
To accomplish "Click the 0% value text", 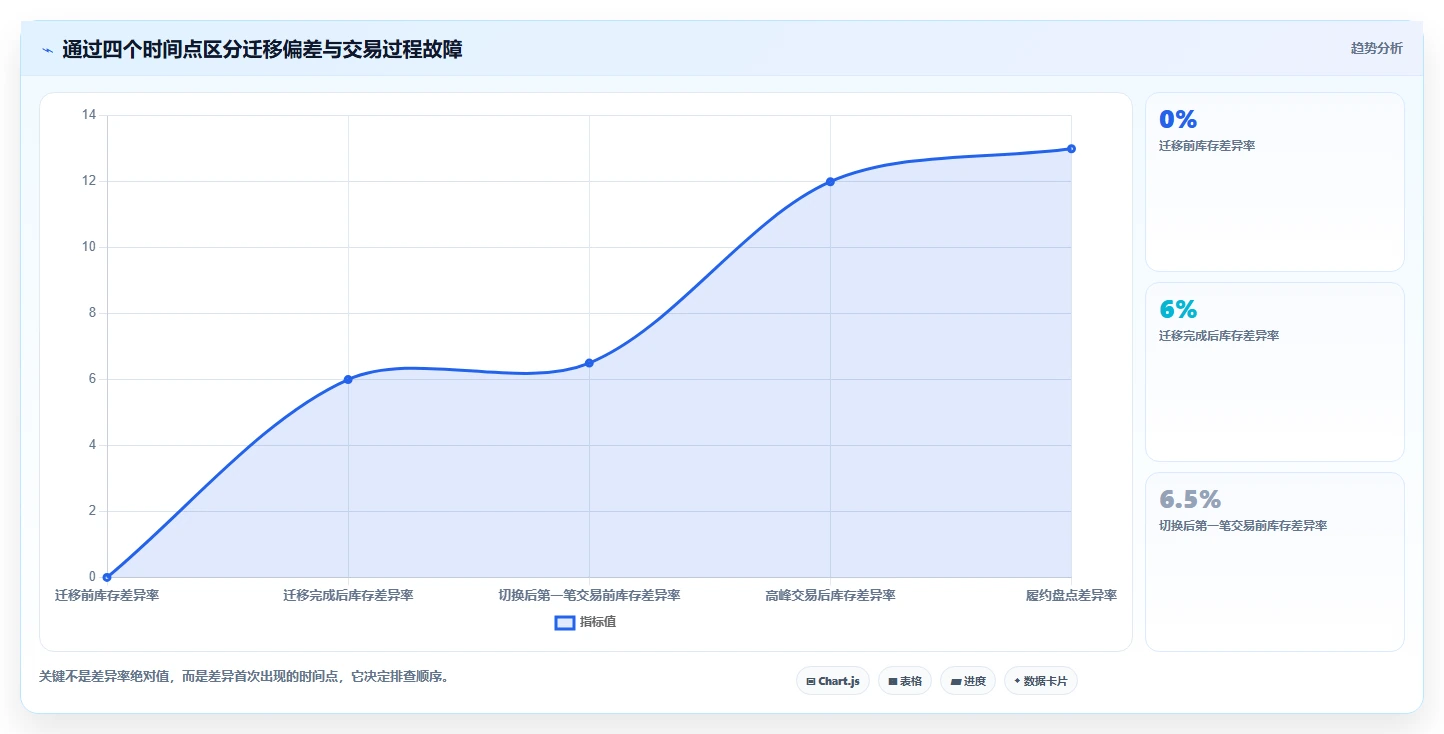I will (x=1178, y=119).
